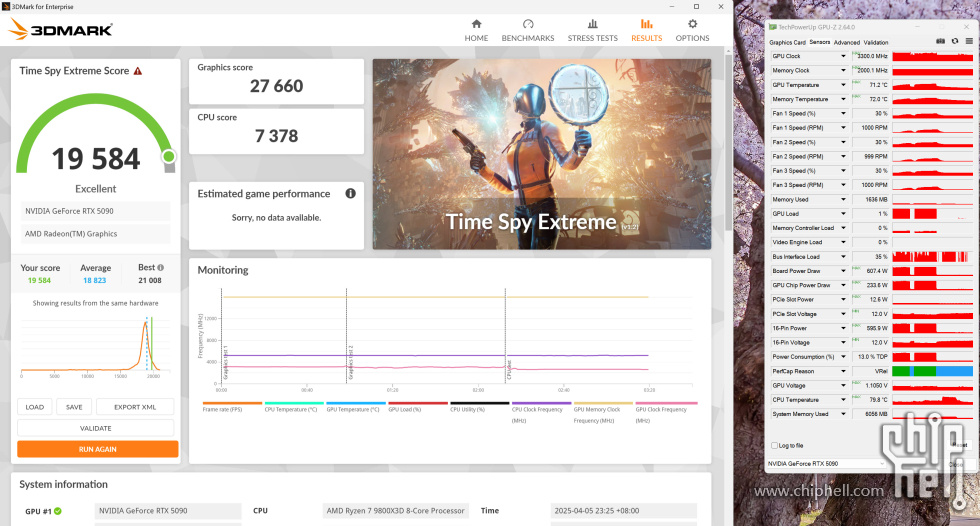Click the yellow GPU Memory Clock Frequency legend swatch
Image resolution: width=980 pixels, height=526 pixels.
[x=603, y=403]
